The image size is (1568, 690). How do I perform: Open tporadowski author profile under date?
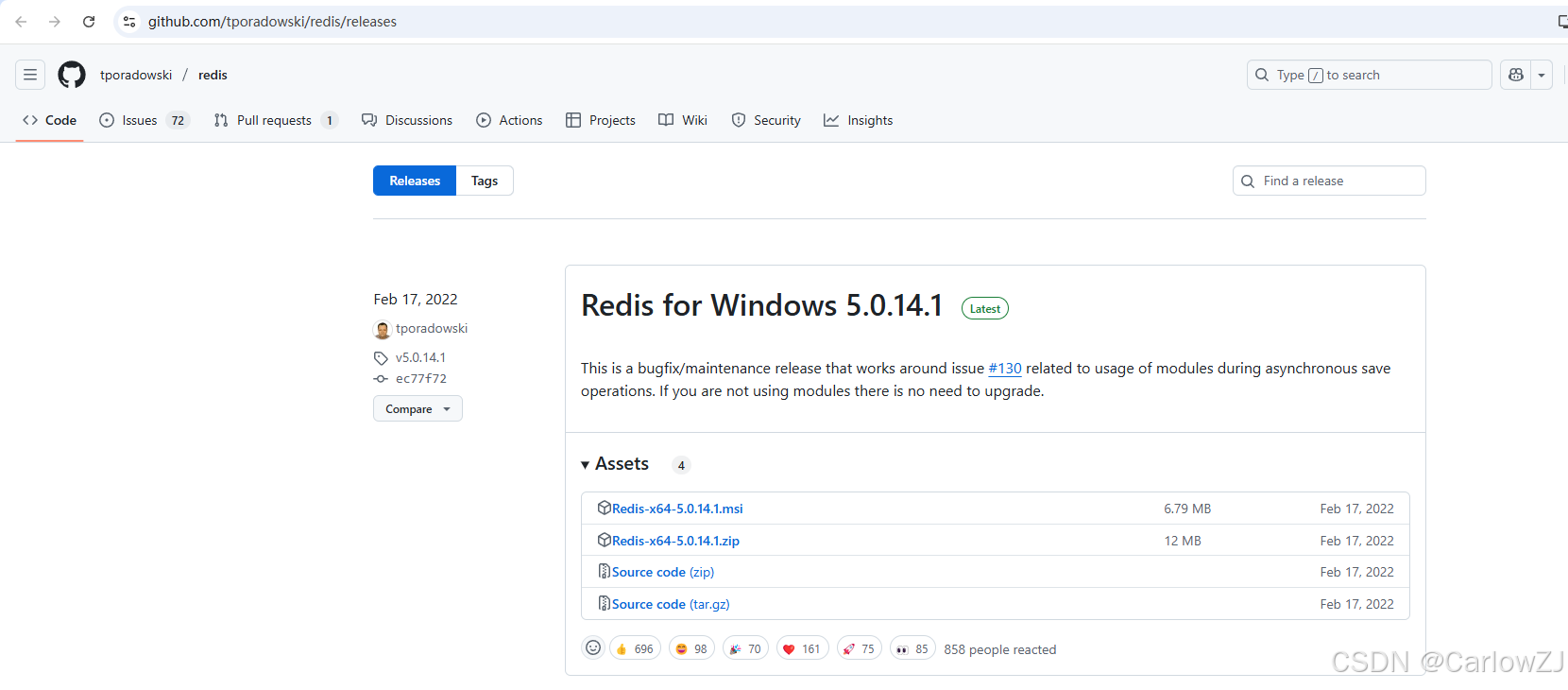[432, 328]
